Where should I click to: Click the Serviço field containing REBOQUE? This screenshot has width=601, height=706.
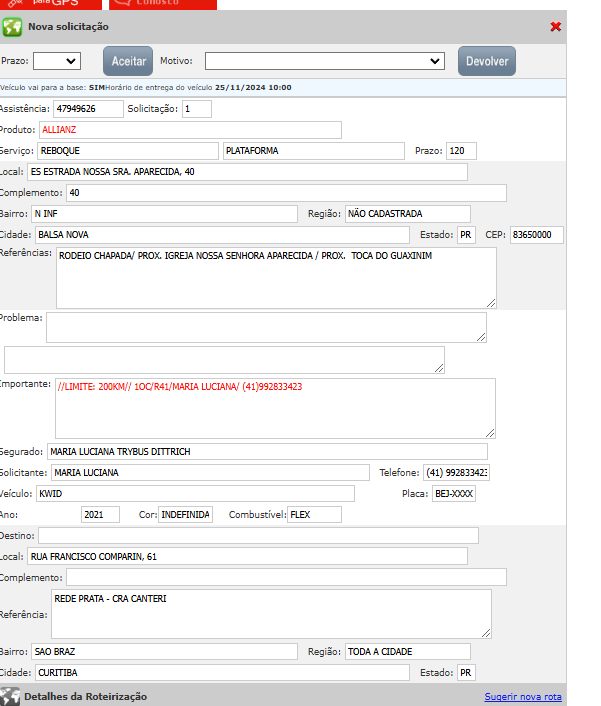click(x=128, y=151)
